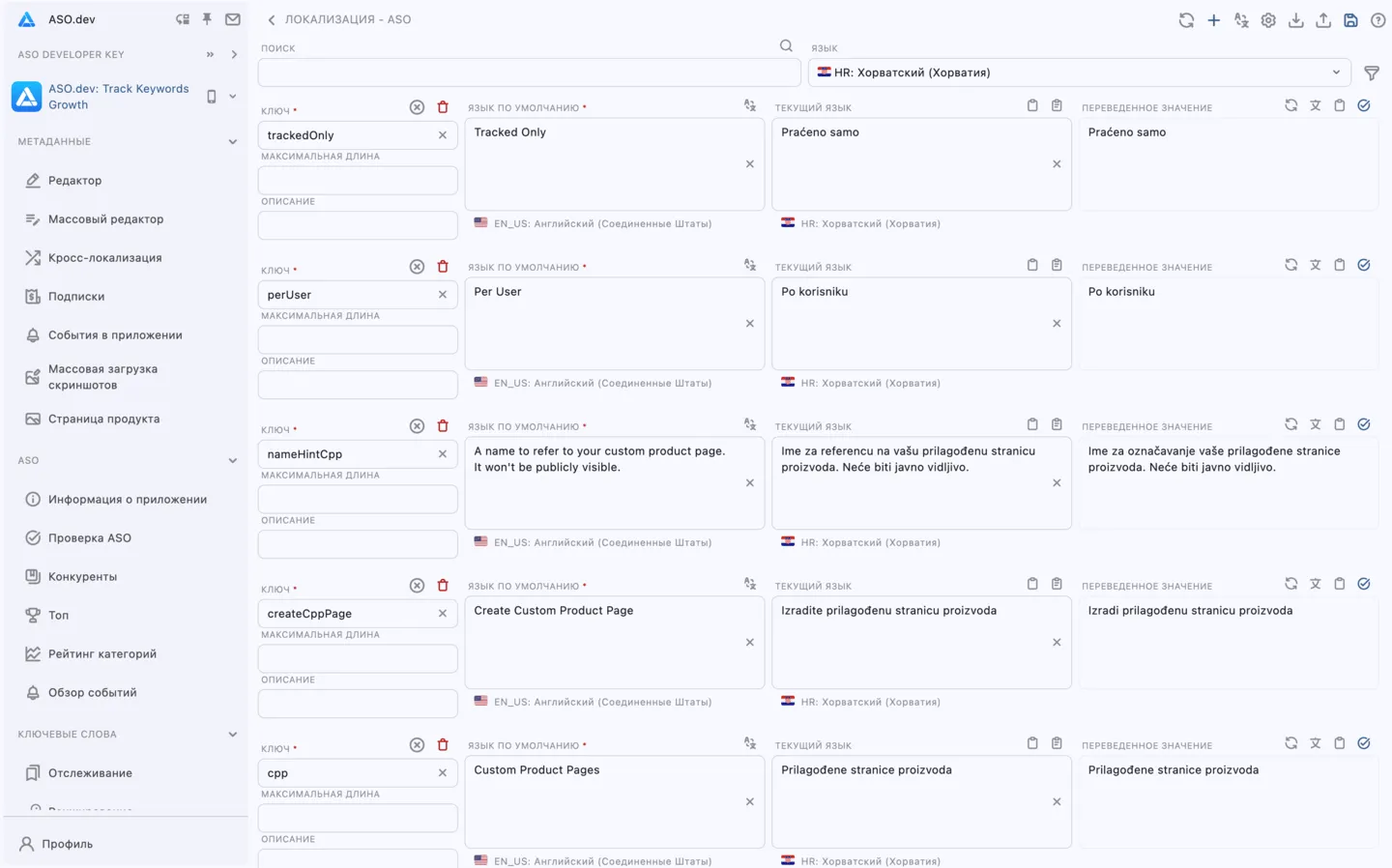Open the HR Хорватский language dropdown
This screenshot has width=1392, height=868.
pyautogui.click(x=1079, y=72)
